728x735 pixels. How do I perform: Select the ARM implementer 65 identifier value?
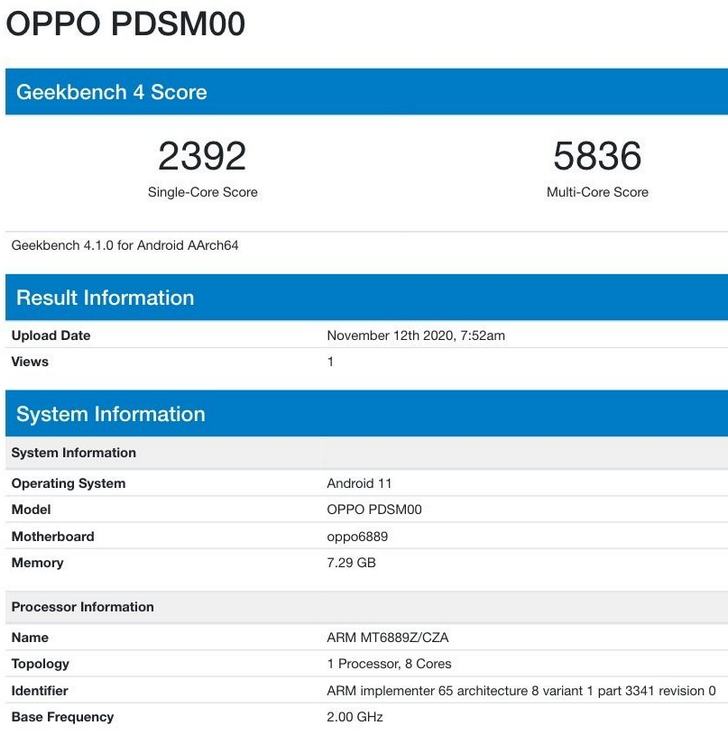521,690
